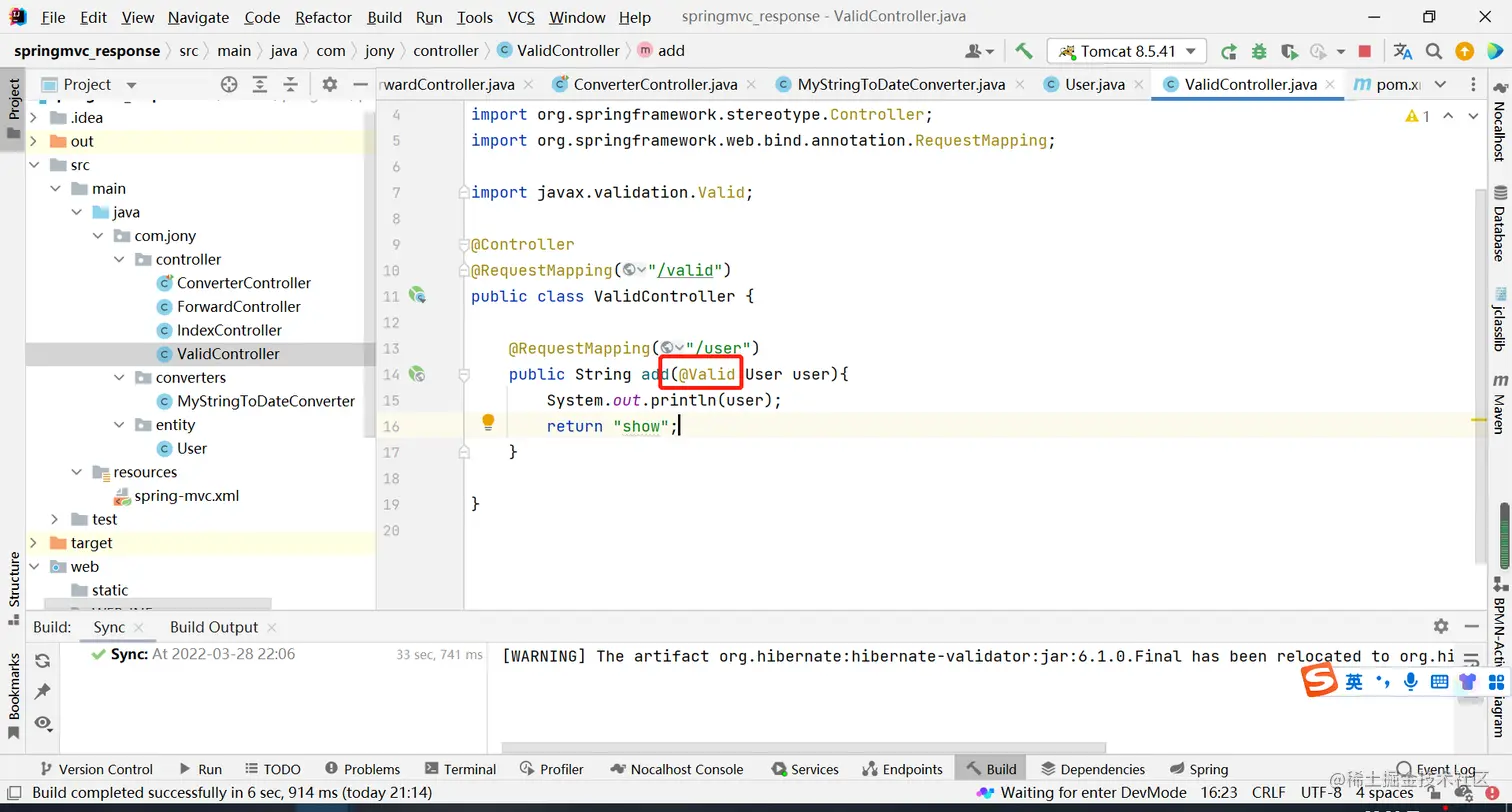Viewport: 1512px width, 812px height.
Task: Show the hidden editor tabs list chevron
Action: tap(1440, 85)
